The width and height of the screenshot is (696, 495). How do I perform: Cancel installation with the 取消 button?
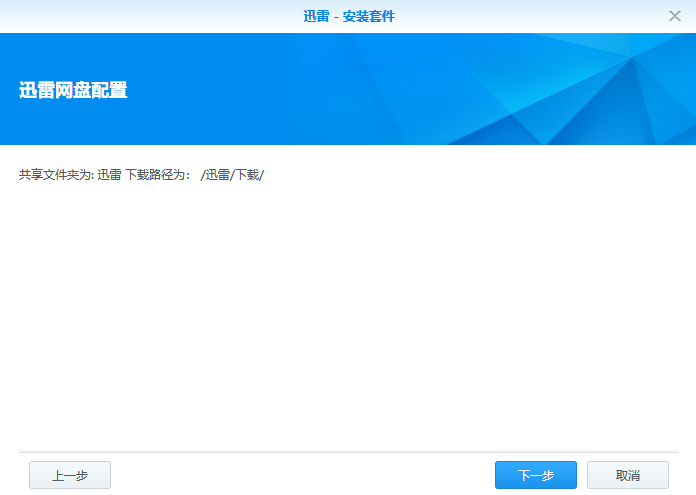[627, 475]
